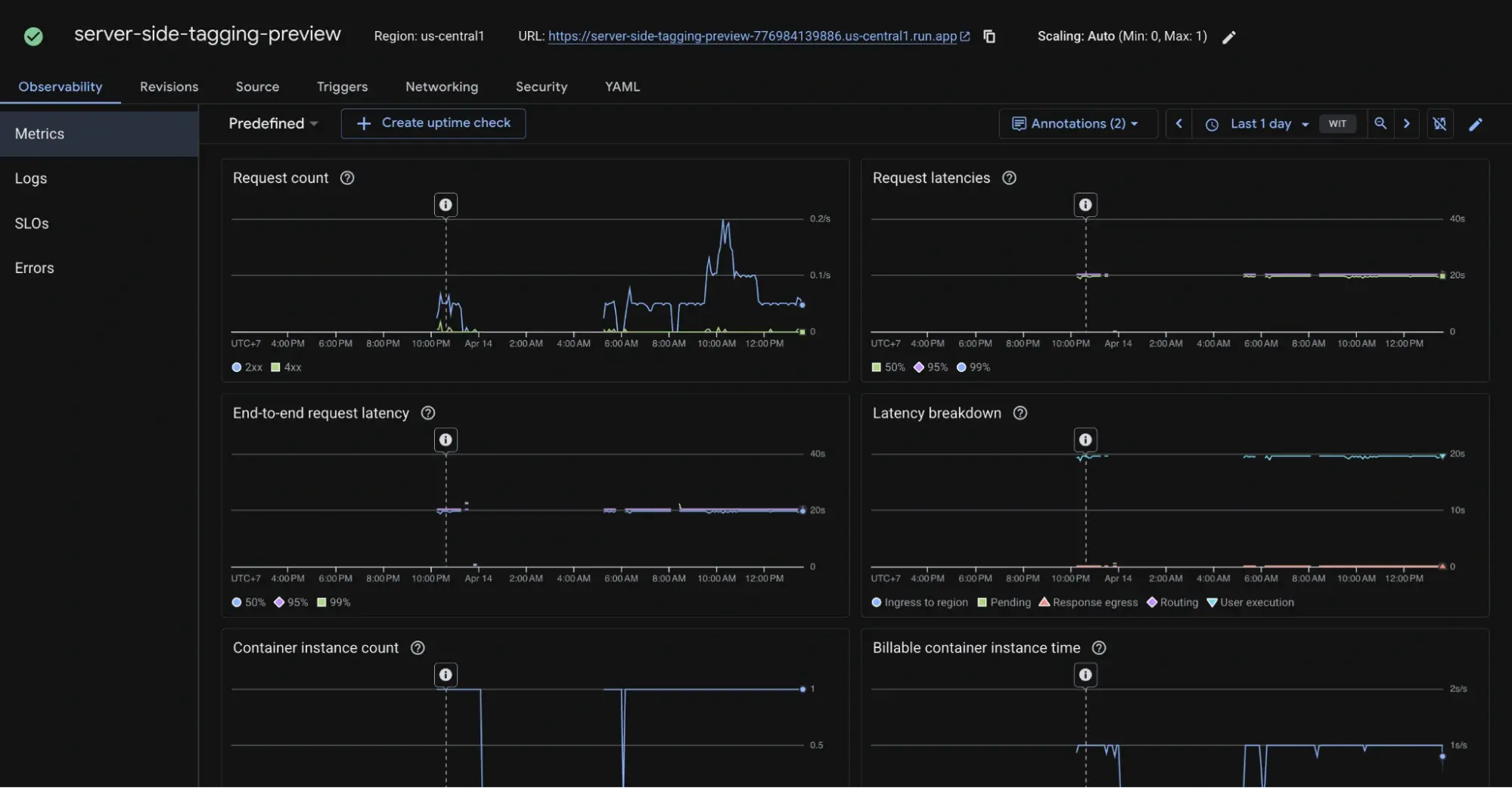Toggle 50% series in Request latencies legend
Screen dimensions: 1512x788
point(889,368)
